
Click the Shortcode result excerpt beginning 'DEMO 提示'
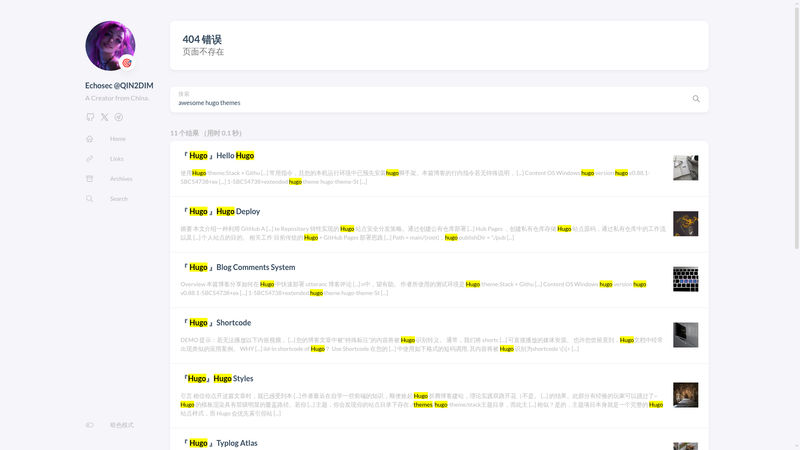(x=421, y=344)
